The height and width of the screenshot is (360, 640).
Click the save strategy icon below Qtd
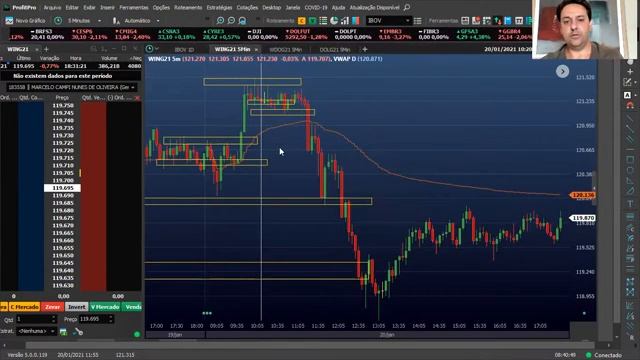point(63,332)
